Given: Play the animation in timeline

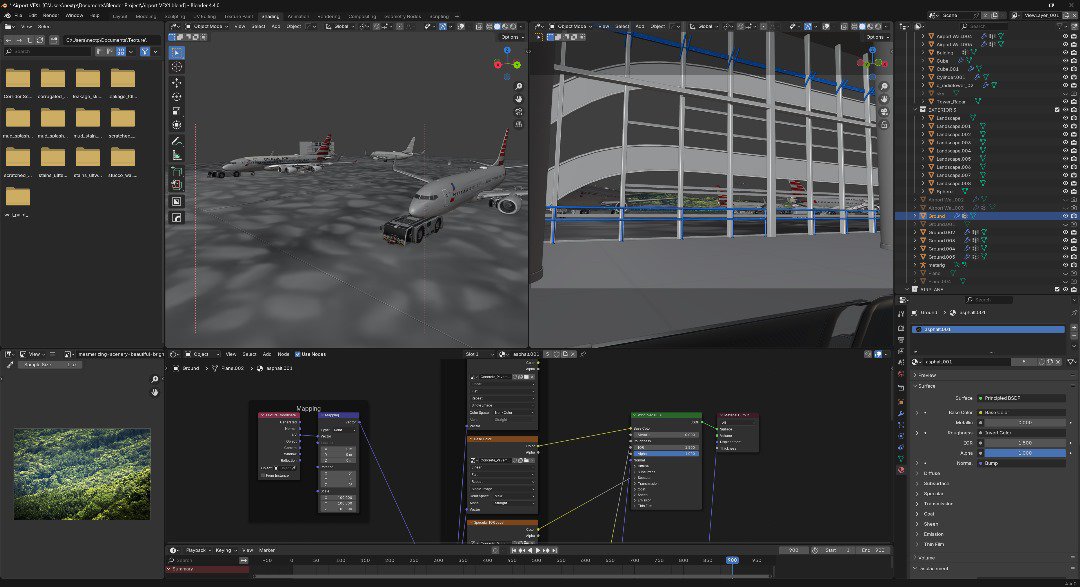Looking at the screenshot, I should 538,550.
